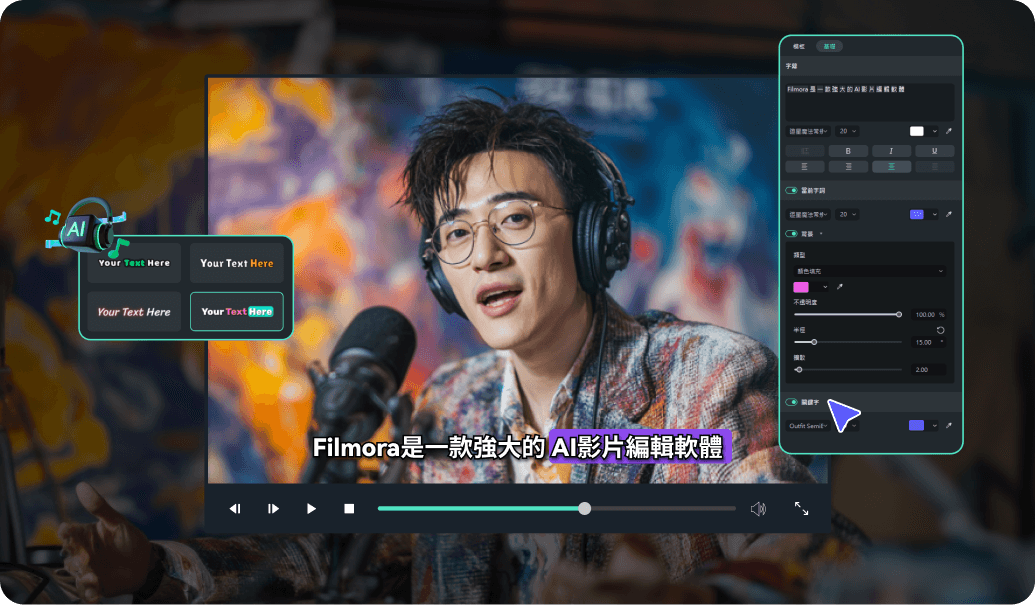
Task: Stop the video playback
Action: (x=349, y=509)
